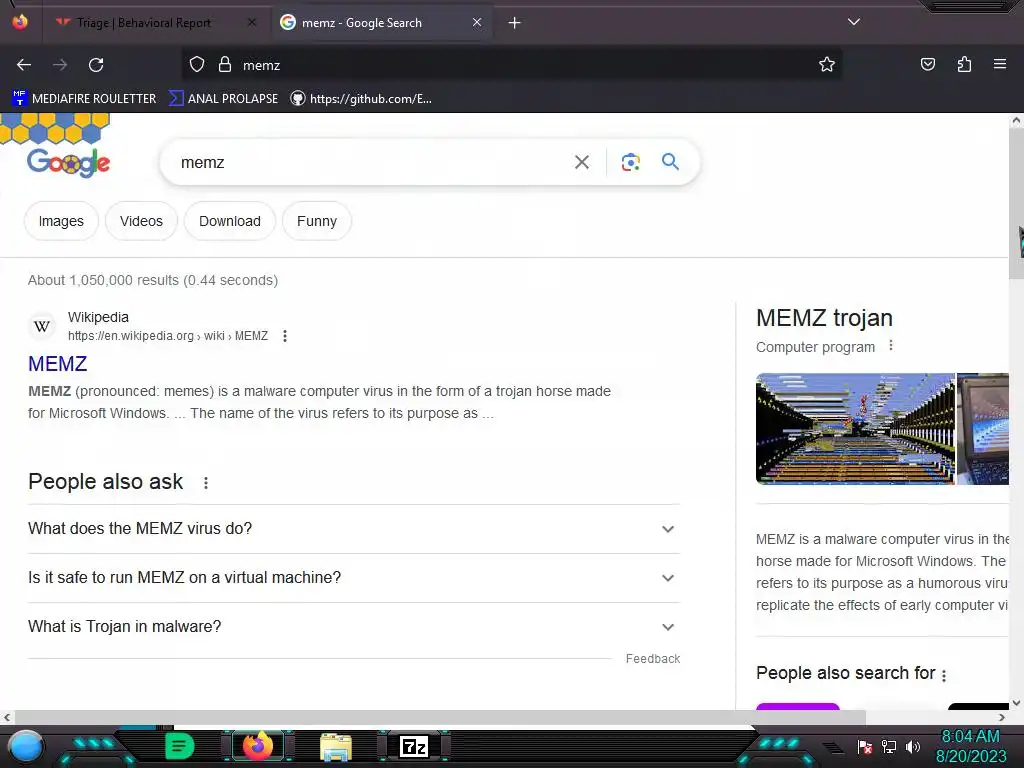Click the Wikipedia W favicon
The image size is (1024, 768).
click(x=42, y=326)
